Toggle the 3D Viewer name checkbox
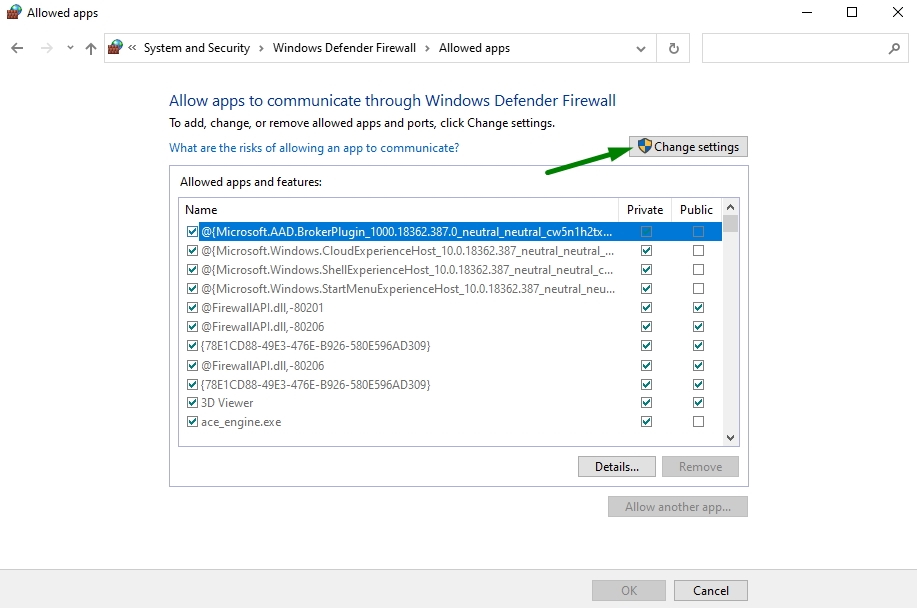This screenshot has width=917, height=608. [x=193, y=403]
